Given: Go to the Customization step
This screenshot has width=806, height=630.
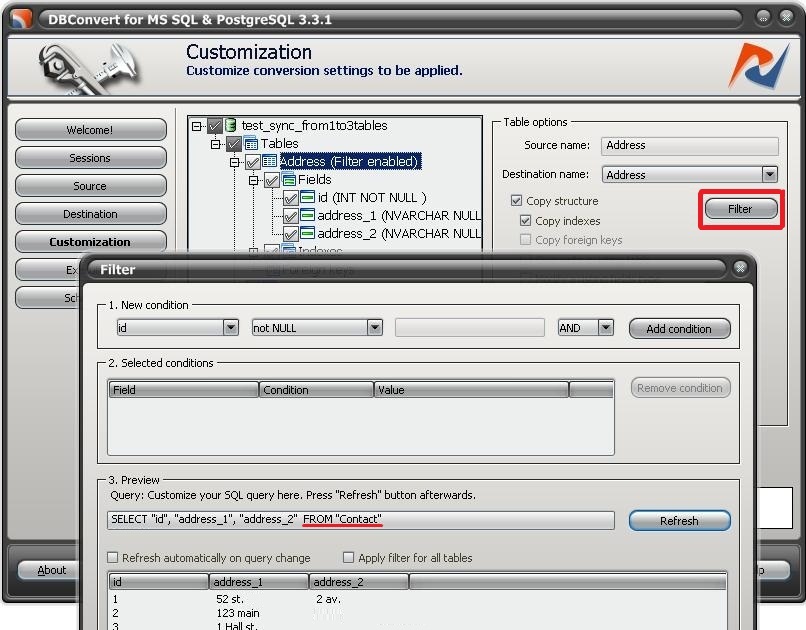Looking at the screenshot, I should [90, 242].
